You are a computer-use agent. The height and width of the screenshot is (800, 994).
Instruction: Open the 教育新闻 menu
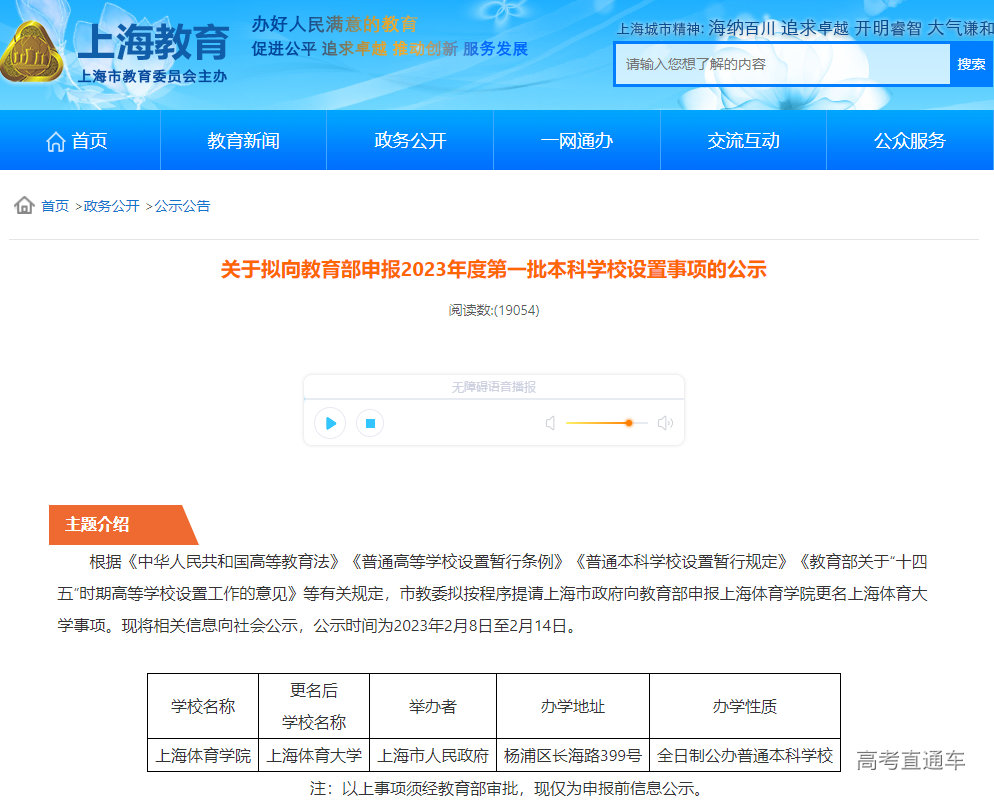pyautogui.click(x=243, y=140)
